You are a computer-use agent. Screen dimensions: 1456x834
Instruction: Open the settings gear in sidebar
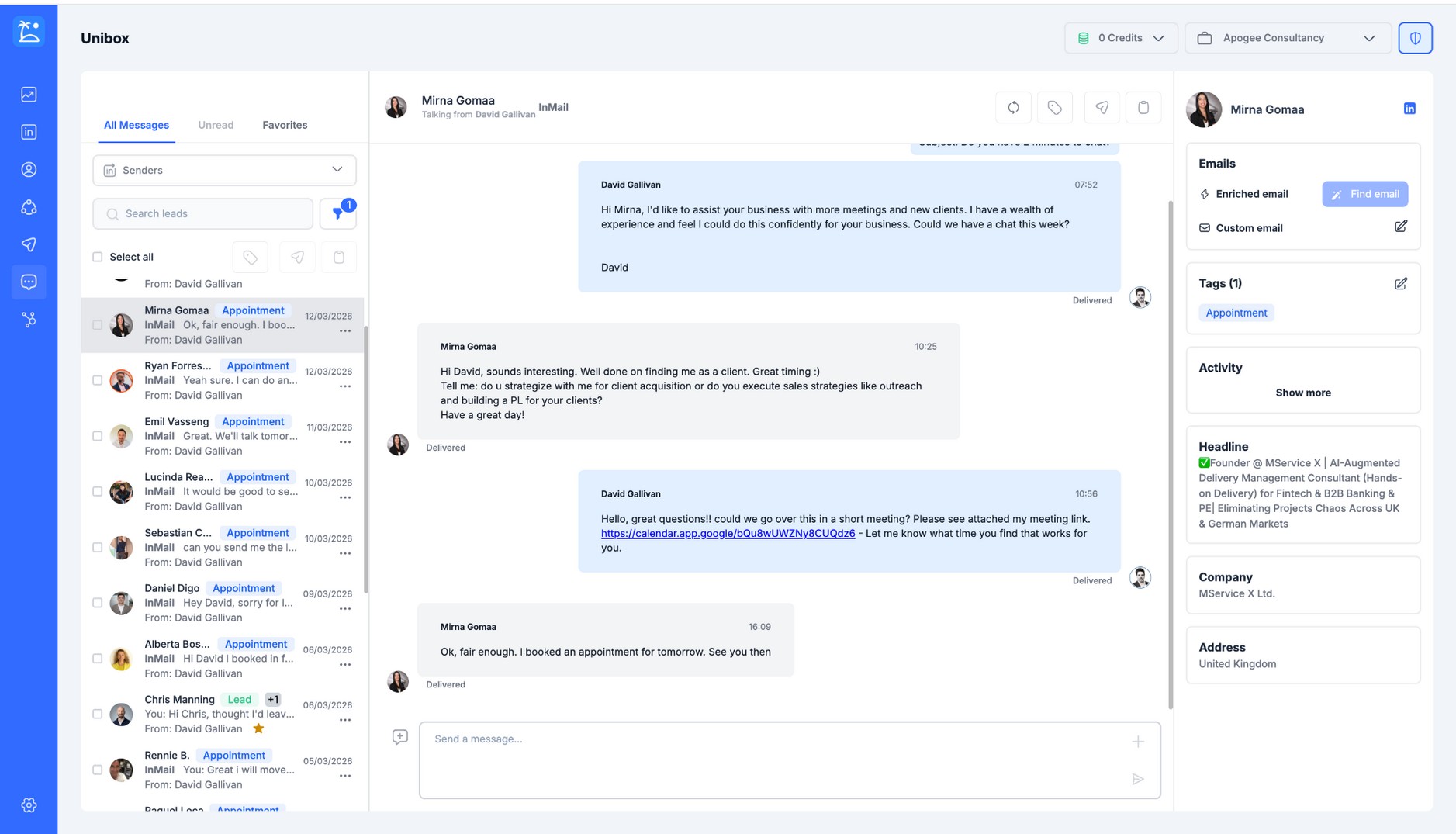(29, 805)
